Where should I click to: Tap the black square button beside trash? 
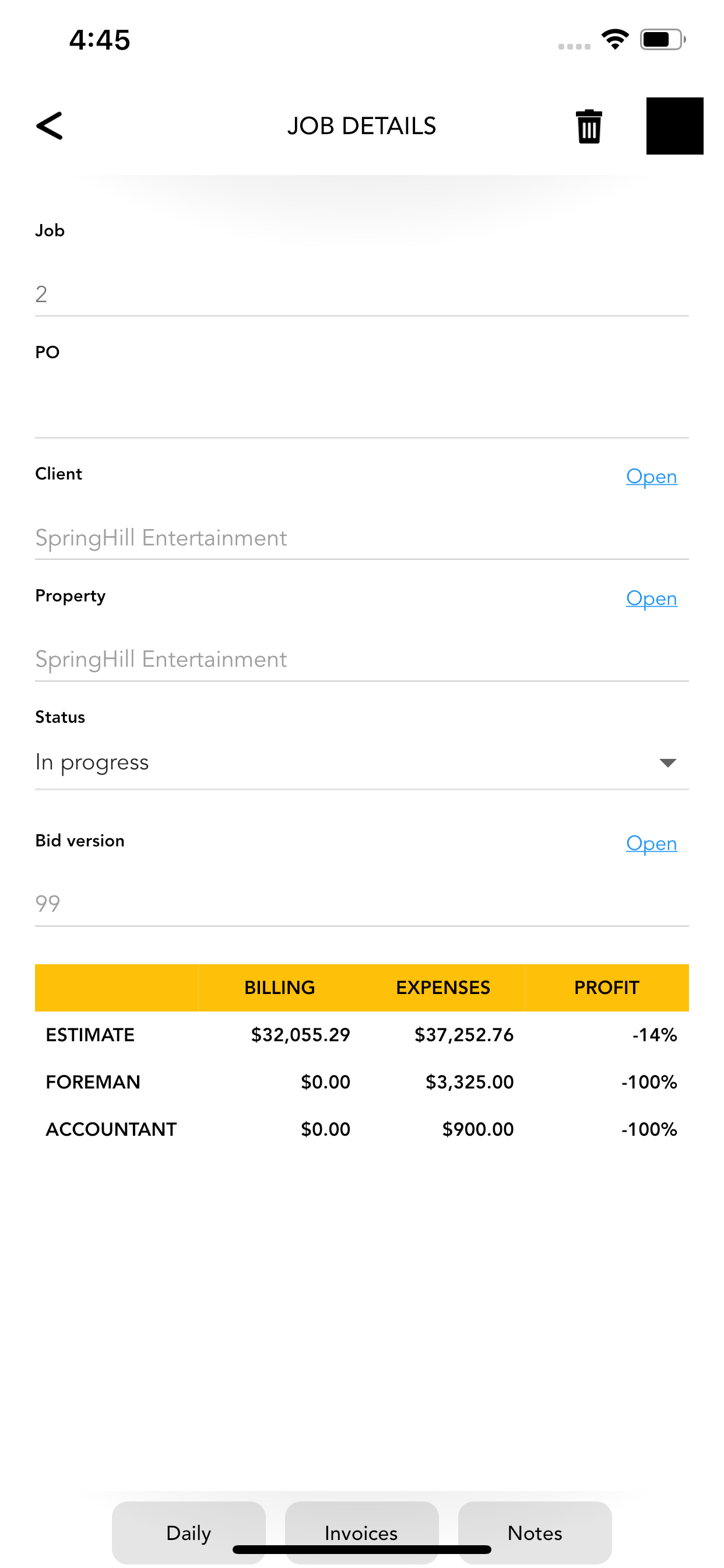(674, 126)
